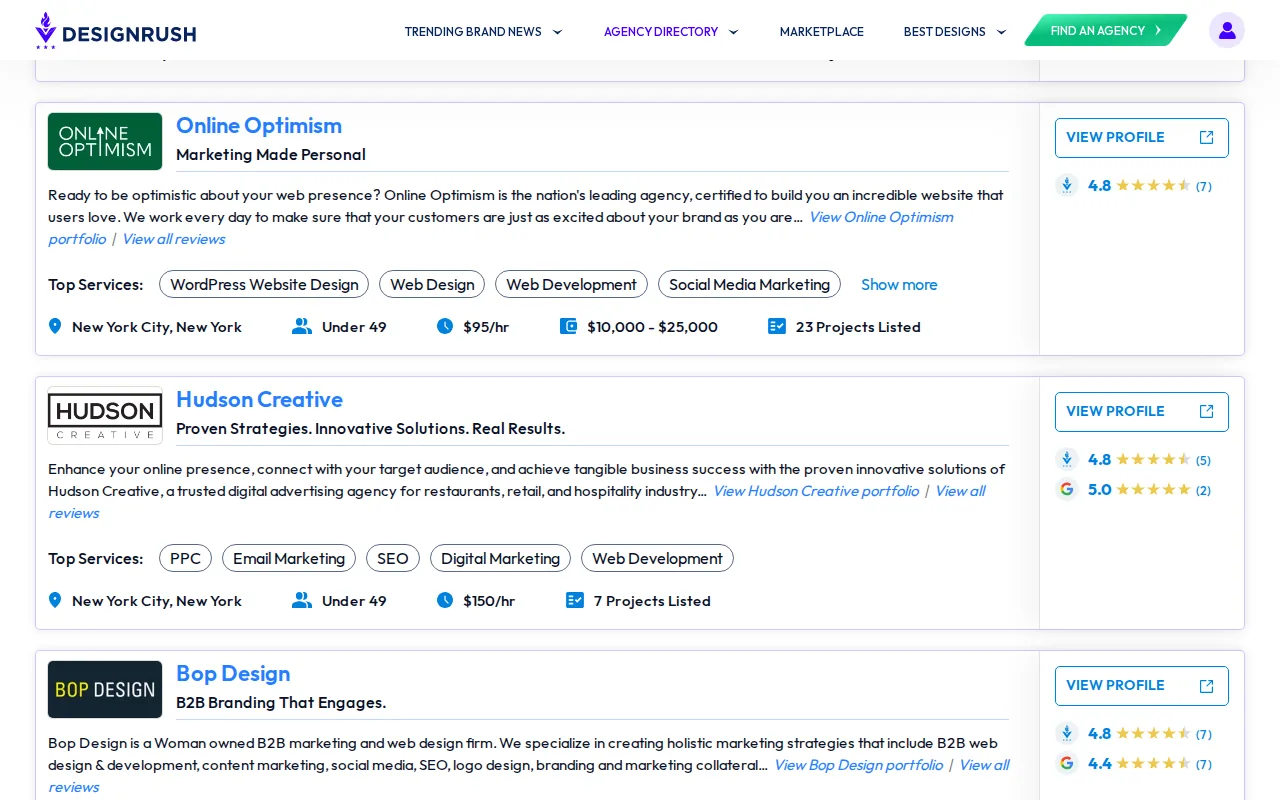Viewport: 1280px width, 800px height.
Task: Click location pin icon in Online Optimism card
Action: coord(55,326)
